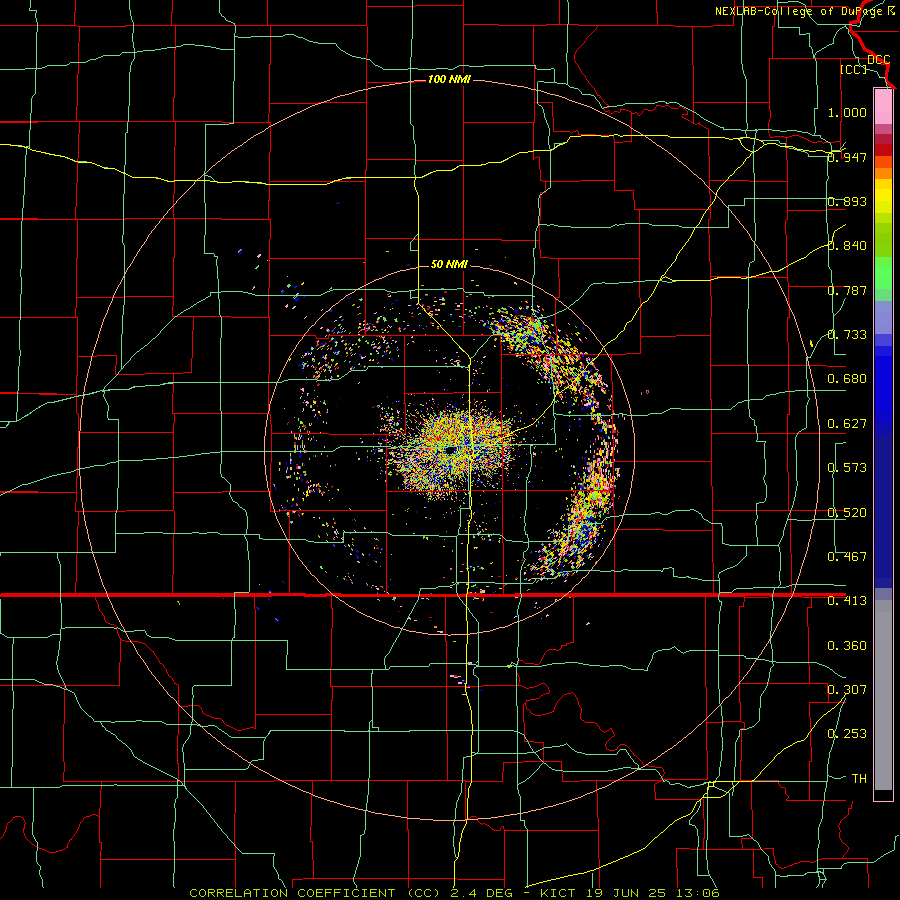
Task: Select the 0.947 scale value
Action: click(x=847, y=157)
